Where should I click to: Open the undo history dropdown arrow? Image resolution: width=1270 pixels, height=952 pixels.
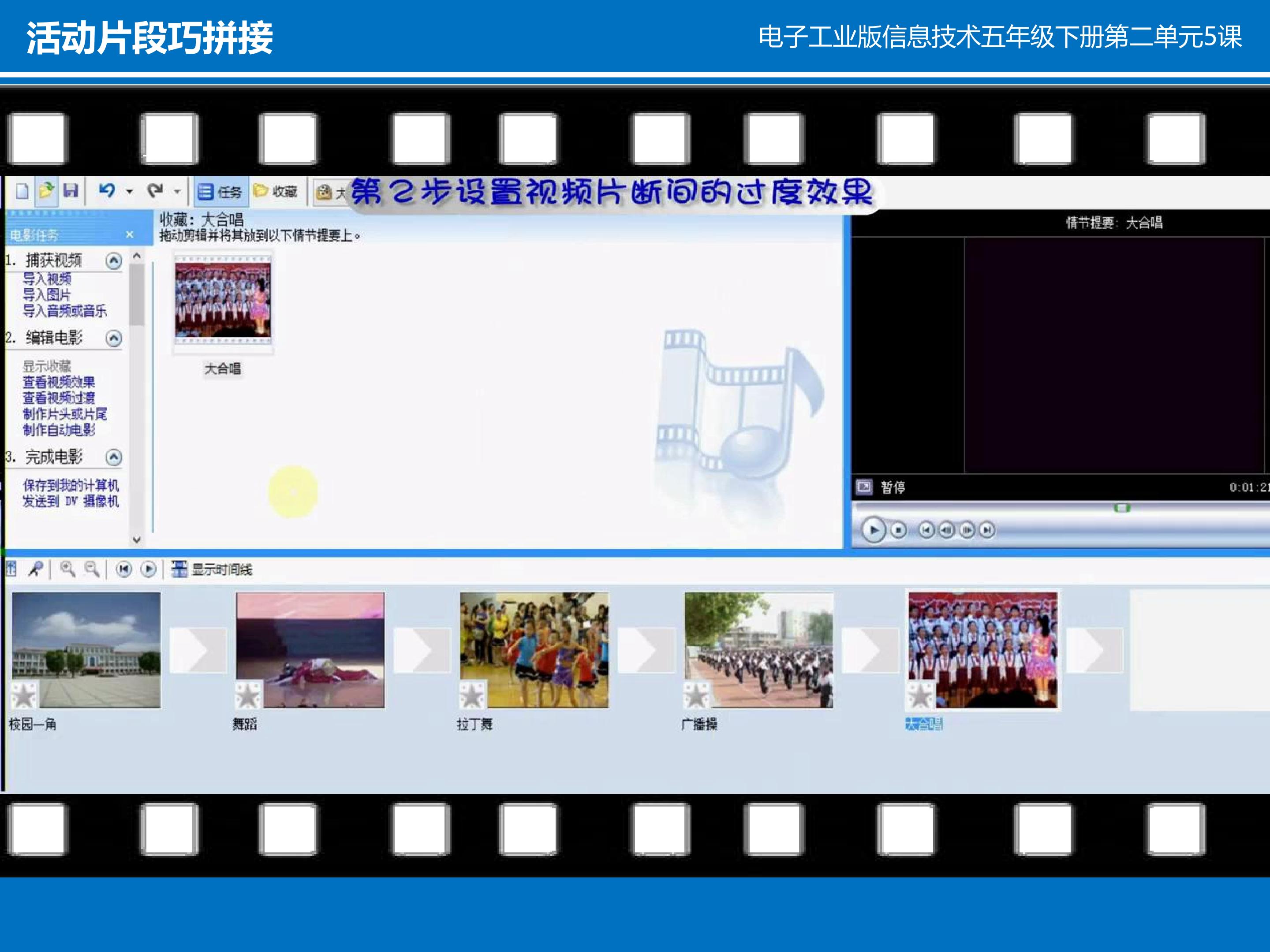pyautogui.click(x=130, y=192)
